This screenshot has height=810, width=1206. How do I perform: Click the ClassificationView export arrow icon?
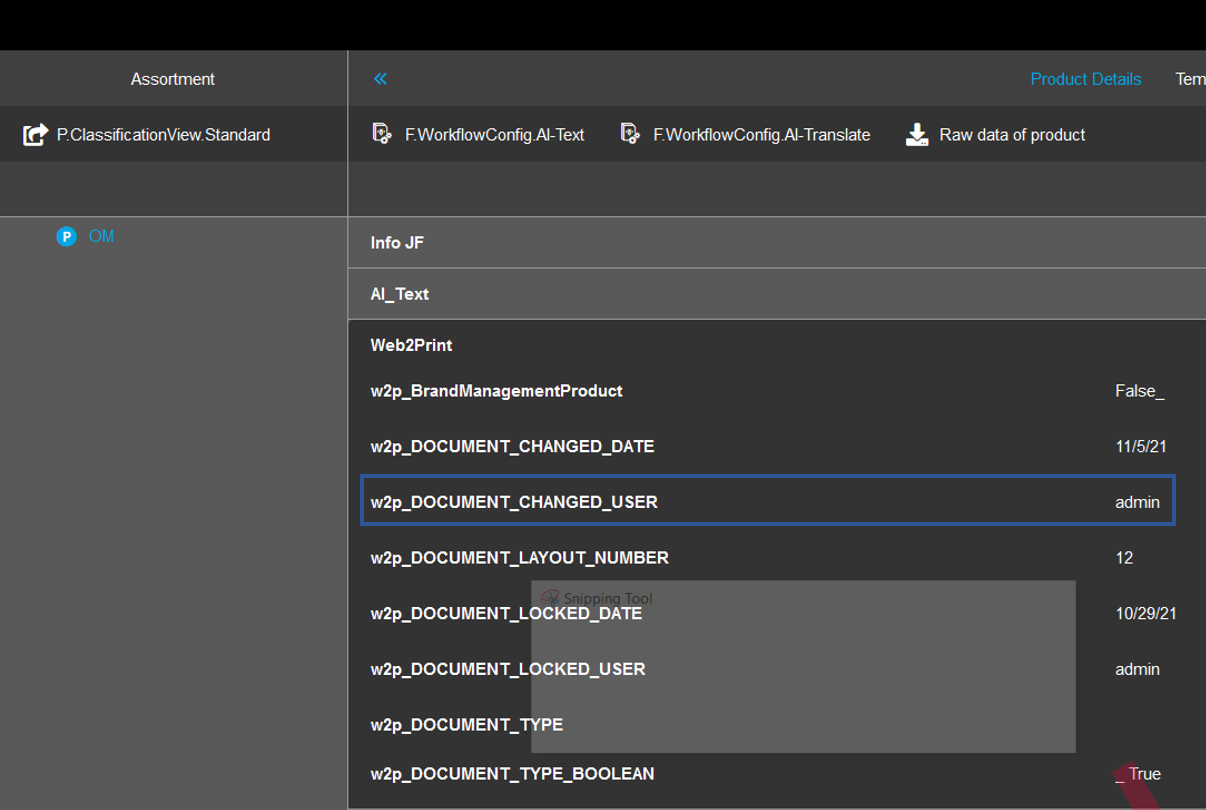point(35,134)
